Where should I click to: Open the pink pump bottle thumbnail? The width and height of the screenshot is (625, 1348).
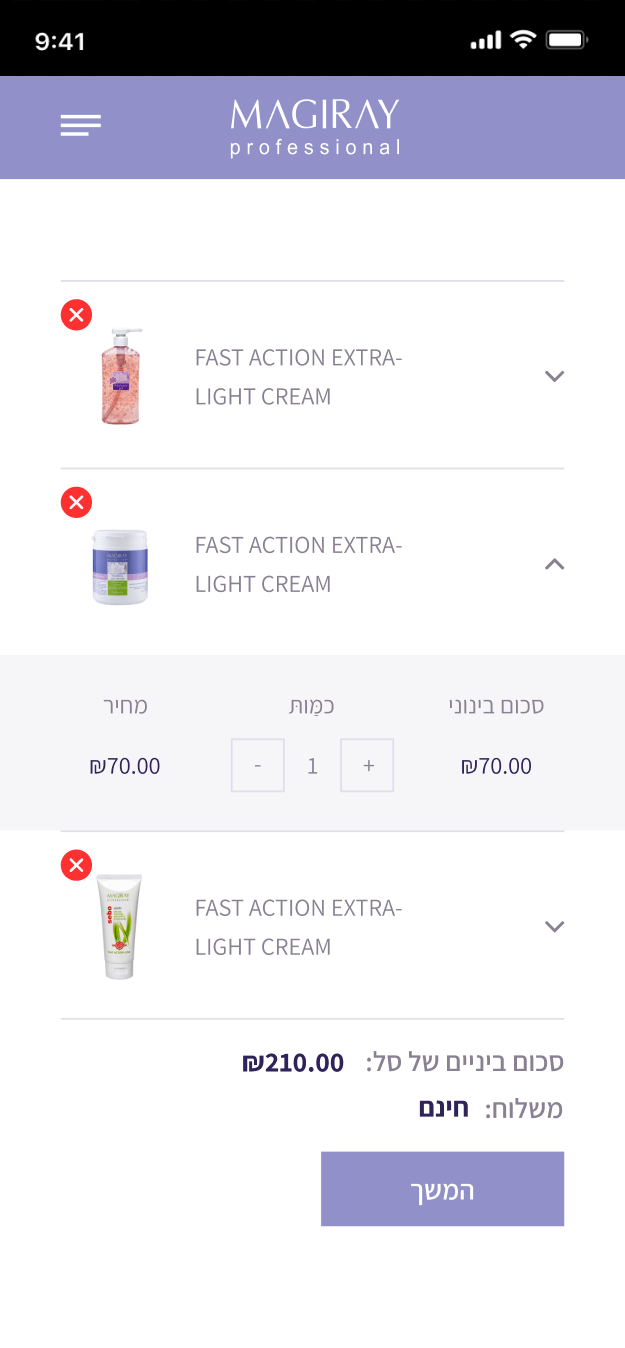(x=122, y=376)
